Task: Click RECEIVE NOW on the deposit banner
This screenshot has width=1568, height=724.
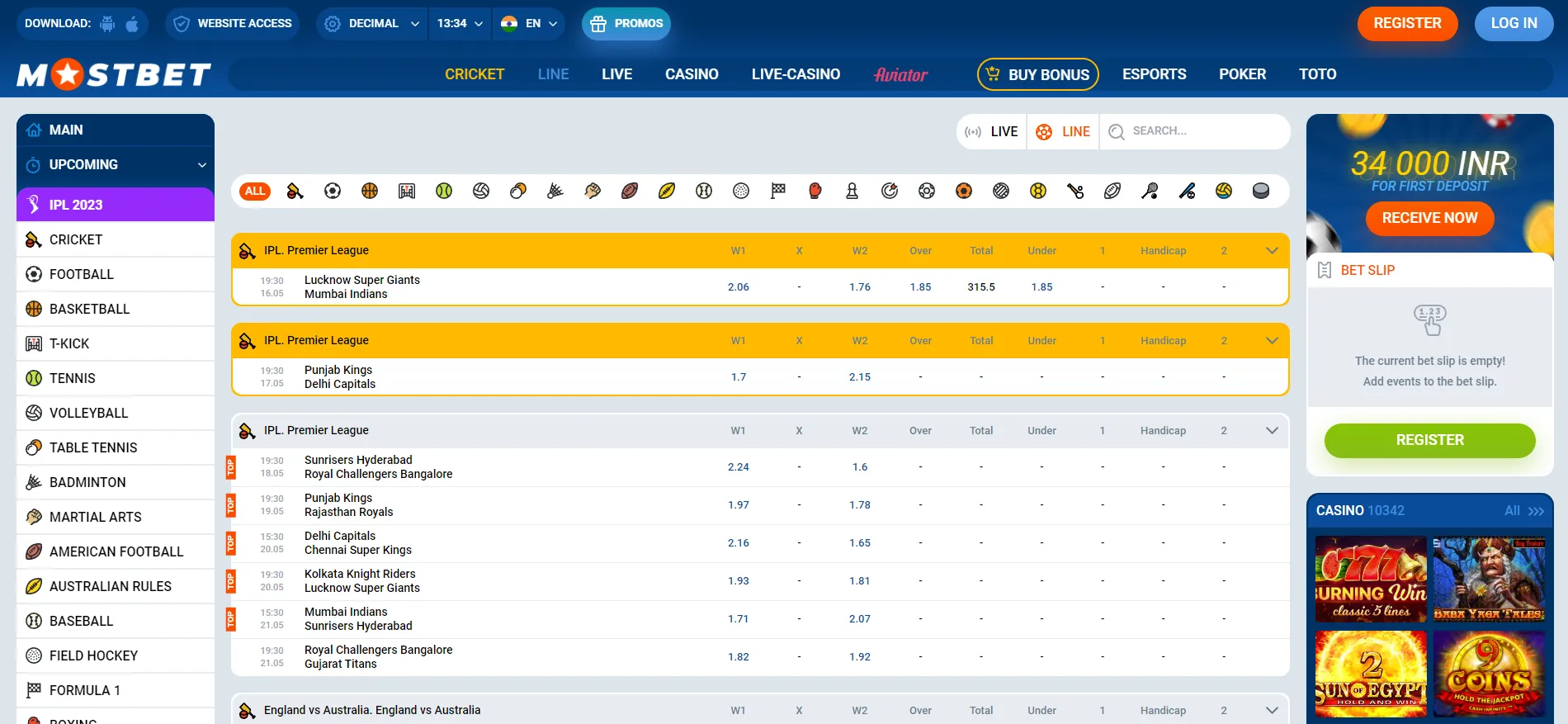Action: point(1429,218)
